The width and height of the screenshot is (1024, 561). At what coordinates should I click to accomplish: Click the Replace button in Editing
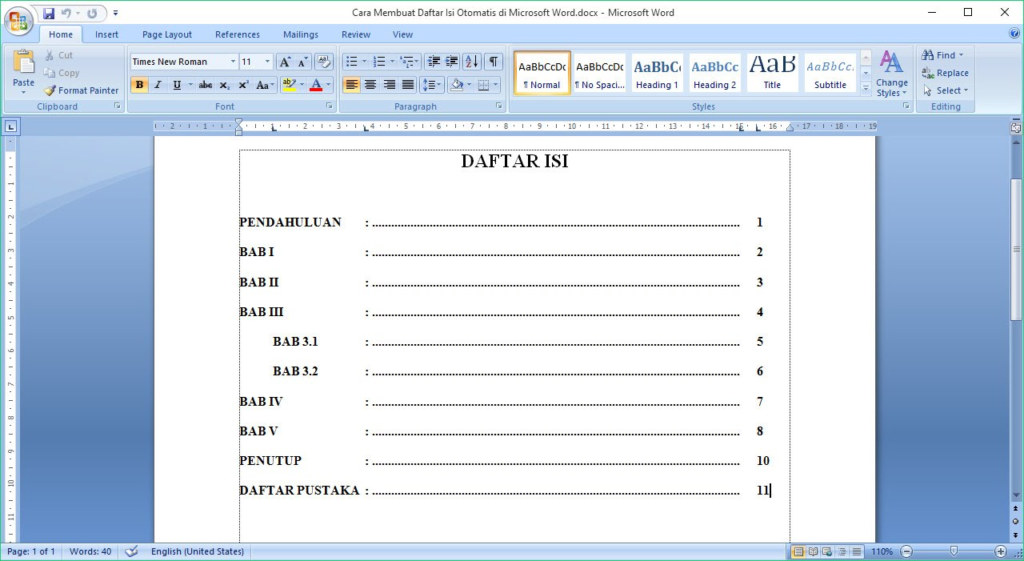point(945,73)
